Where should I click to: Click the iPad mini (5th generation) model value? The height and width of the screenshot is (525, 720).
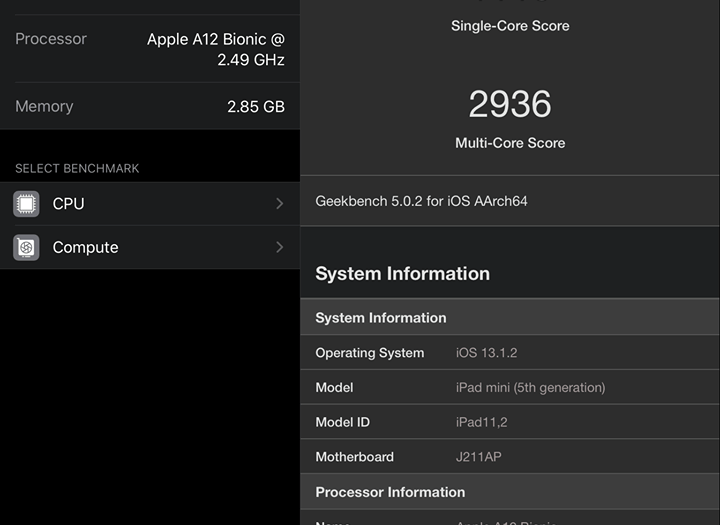point(530,388)
